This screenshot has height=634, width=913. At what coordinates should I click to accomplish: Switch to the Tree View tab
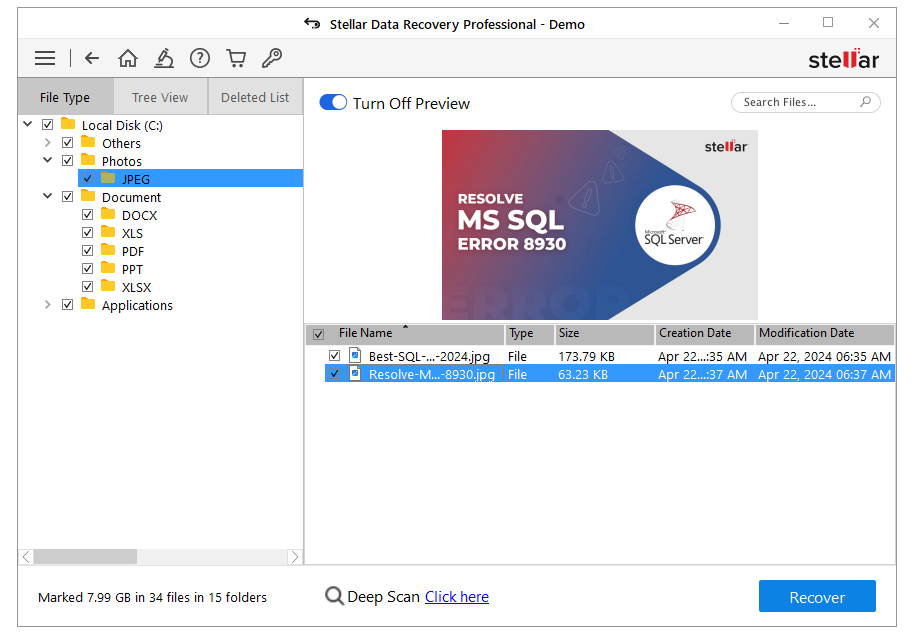tap(160, 97)
